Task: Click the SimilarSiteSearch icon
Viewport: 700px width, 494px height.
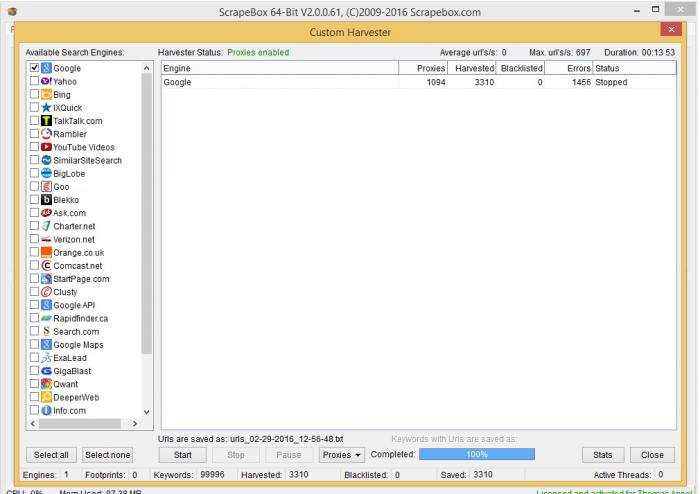Action: coord(46,160)
